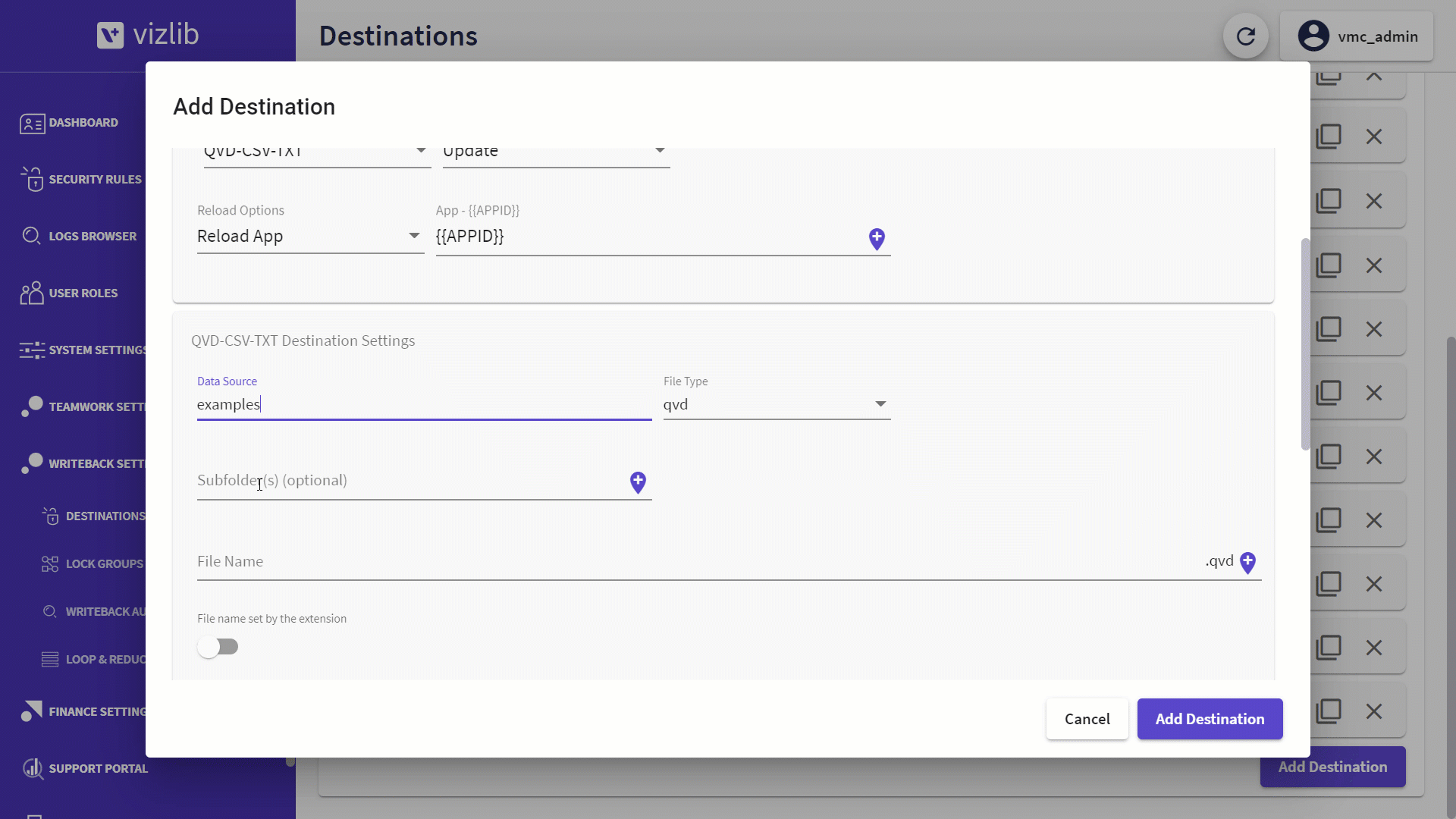Open Support Portal in the sidebar
This screenshot has height=819, width=1456.
[x=85, y=768]
